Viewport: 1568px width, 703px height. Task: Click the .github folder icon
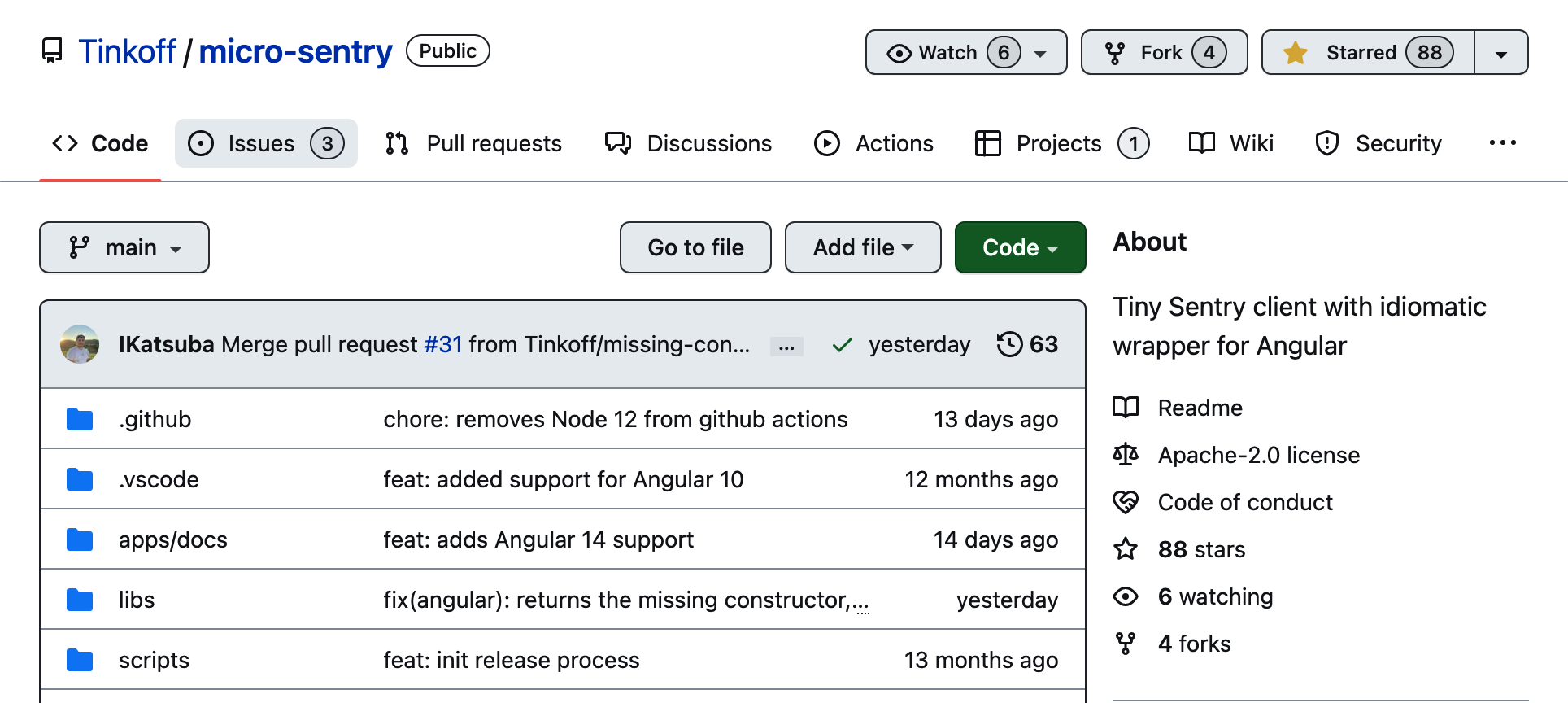(80, 419)
